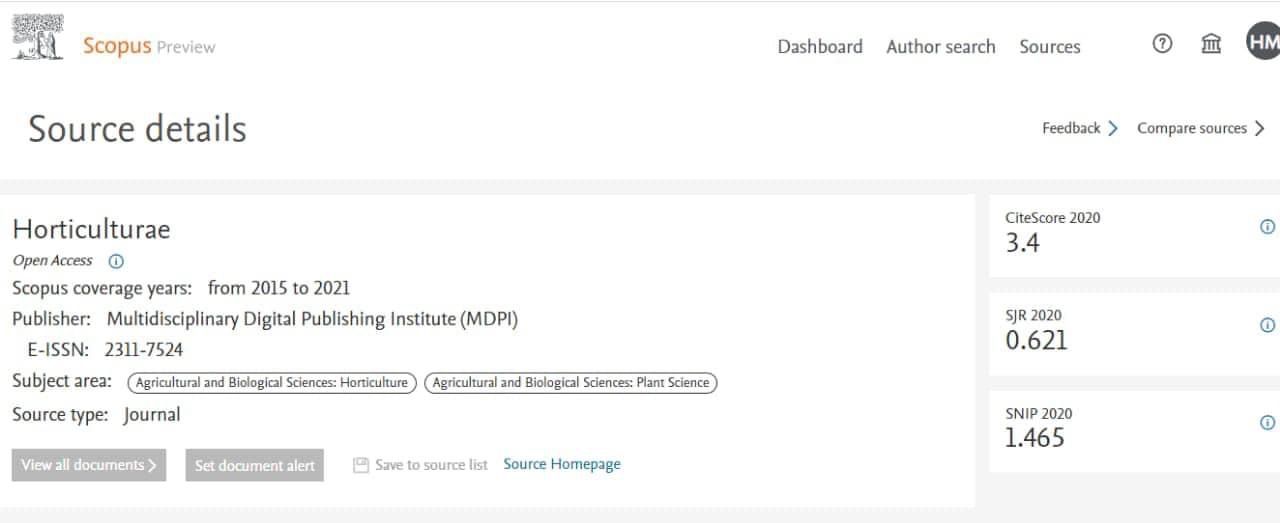Image resolution: width=1280 pixels, height=523 pixels.
Task: Click the Scopus Preview brand text
Action: point(149,46)
